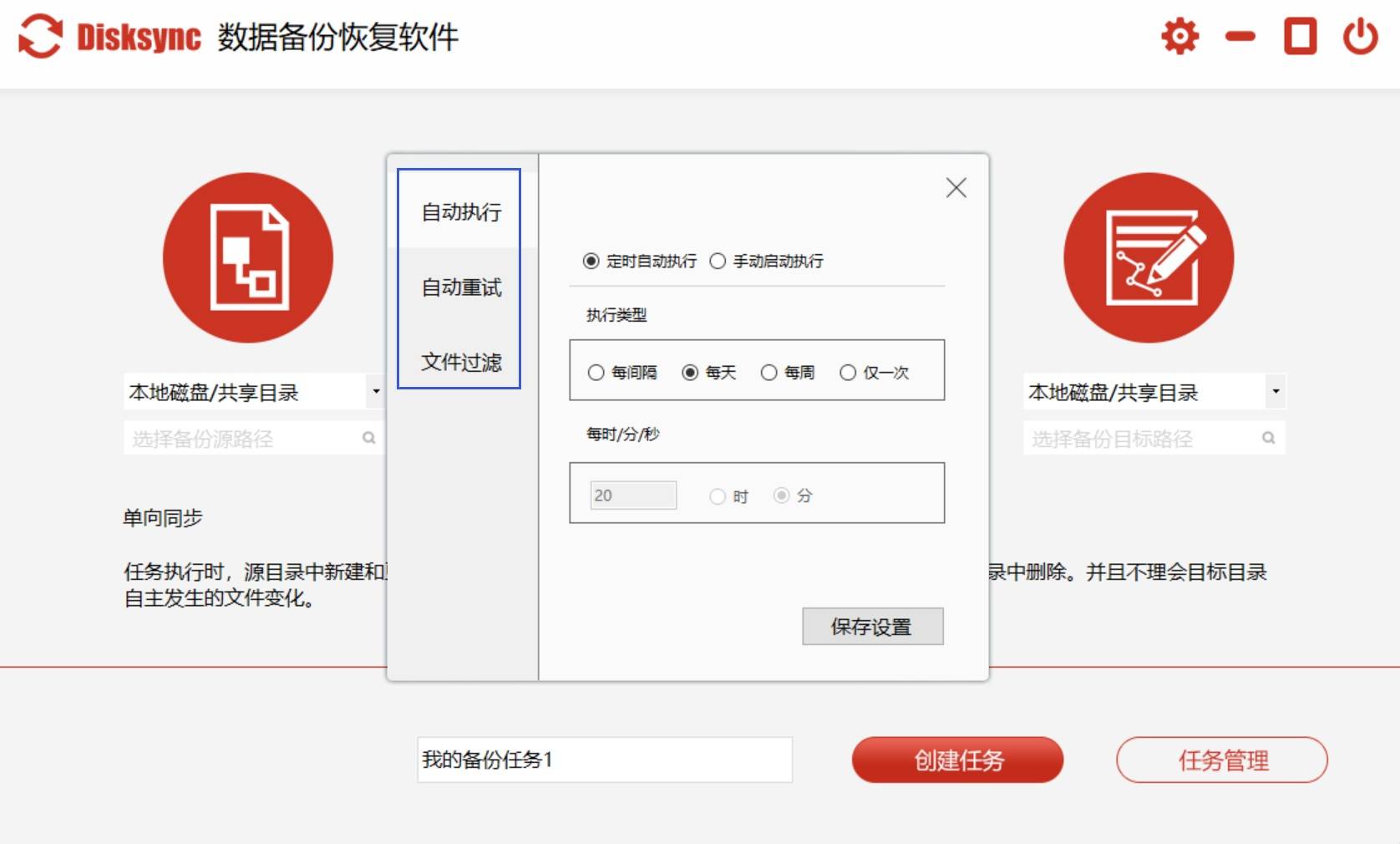Open the settings gear icon
The width and height of the screenshot is (1400, 844).
tap(1179, 35)
